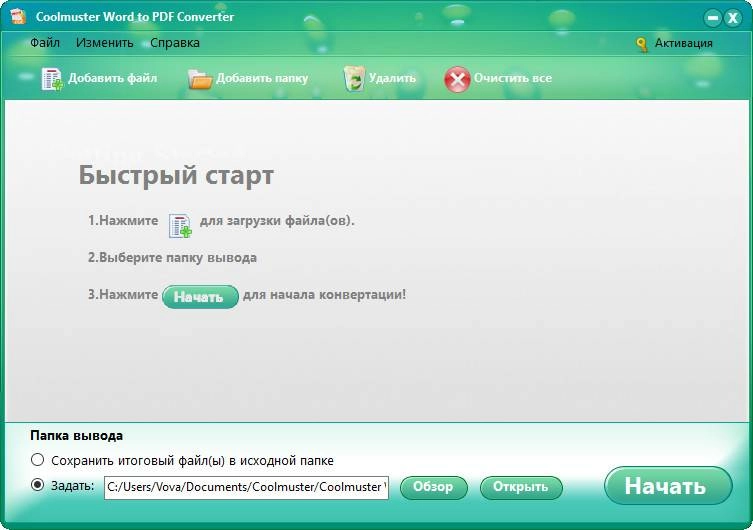Click the red X Clear All icon
This screenshot has height=530, width=753.
point(457,79)
